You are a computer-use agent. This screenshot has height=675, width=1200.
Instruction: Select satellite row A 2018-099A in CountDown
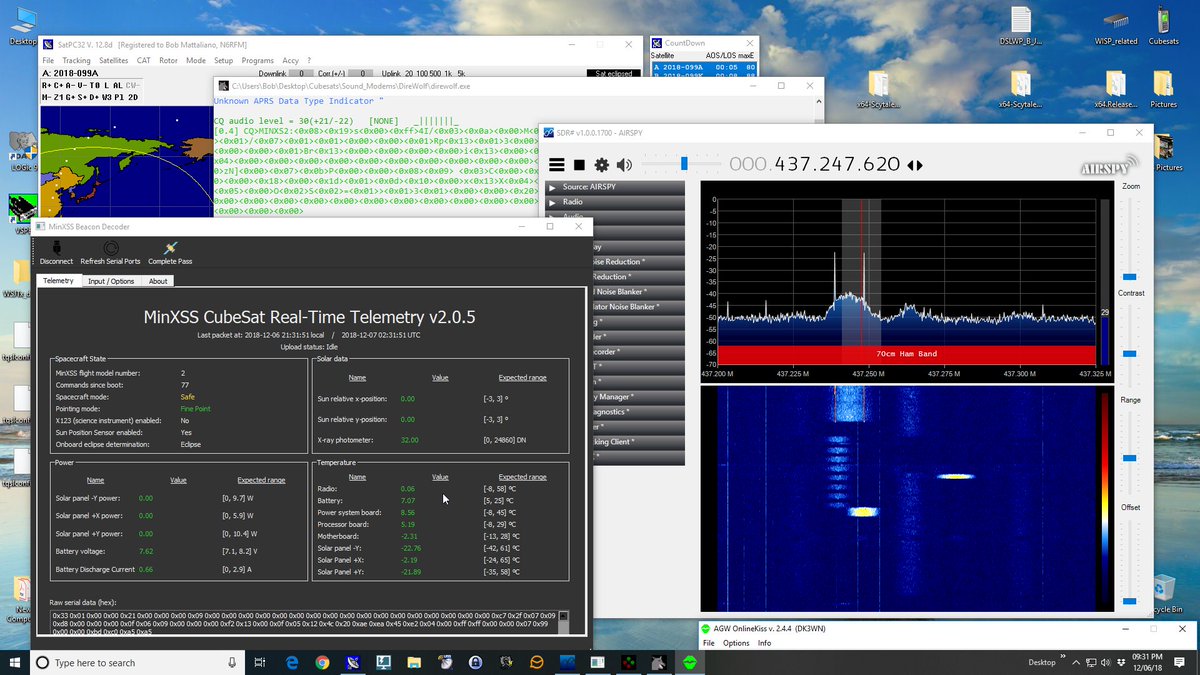pyautogui.click(x=704, y=67)
